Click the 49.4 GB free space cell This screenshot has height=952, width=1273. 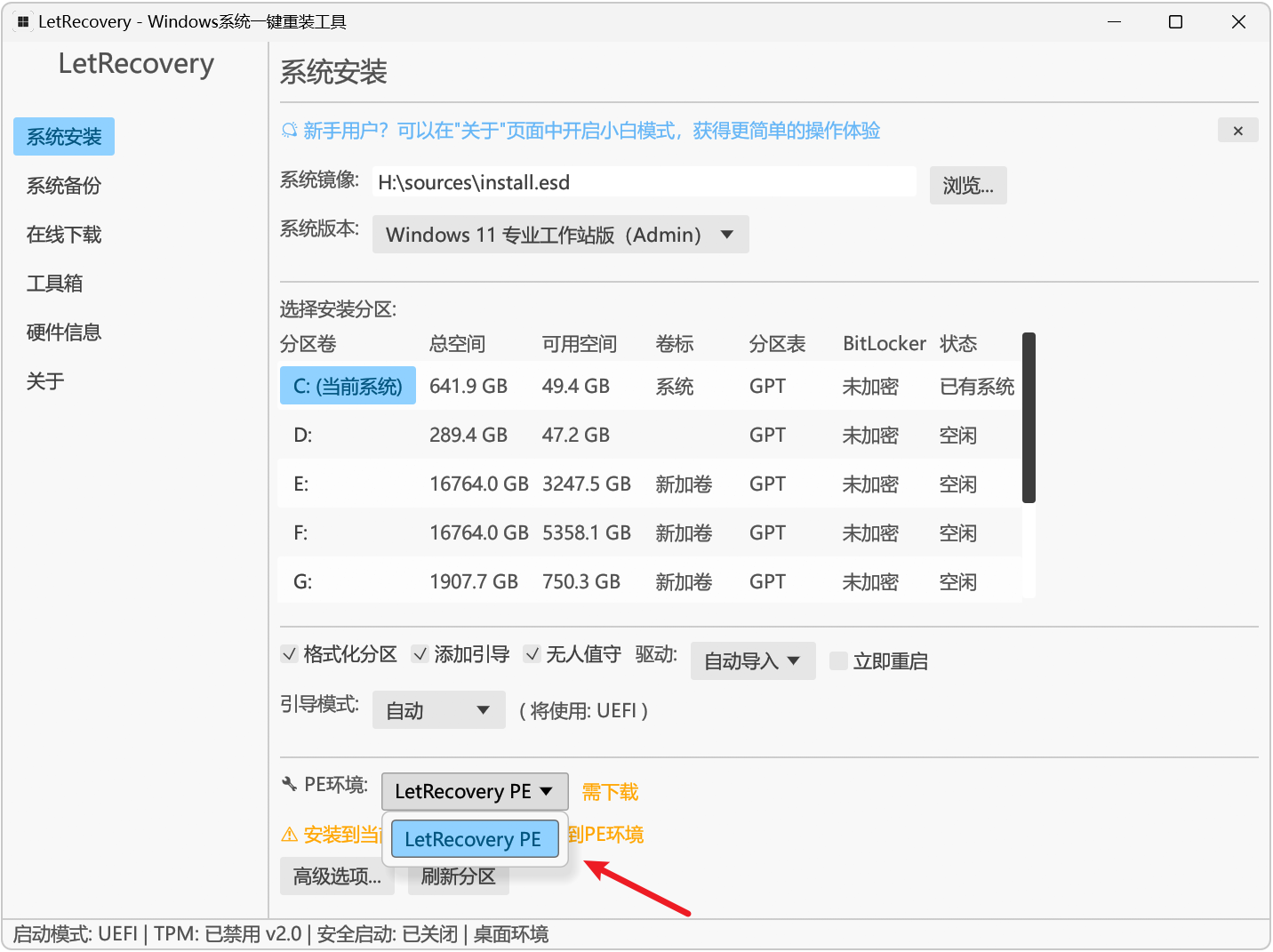[576, 386]
